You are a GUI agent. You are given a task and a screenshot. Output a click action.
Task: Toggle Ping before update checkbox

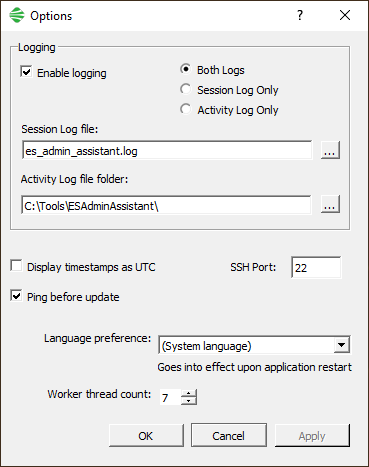pyautogui.click(x=16, y=296)
